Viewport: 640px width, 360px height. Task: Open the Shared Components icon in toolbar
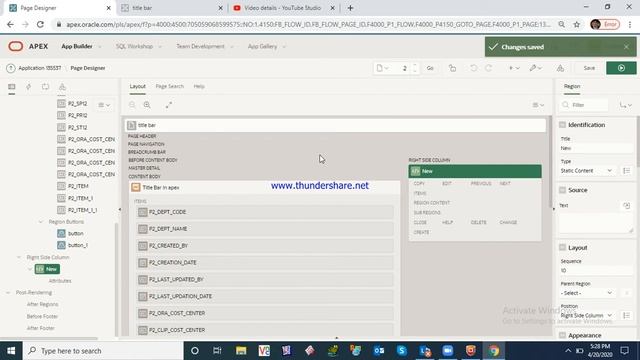click(x=560, y=68)
